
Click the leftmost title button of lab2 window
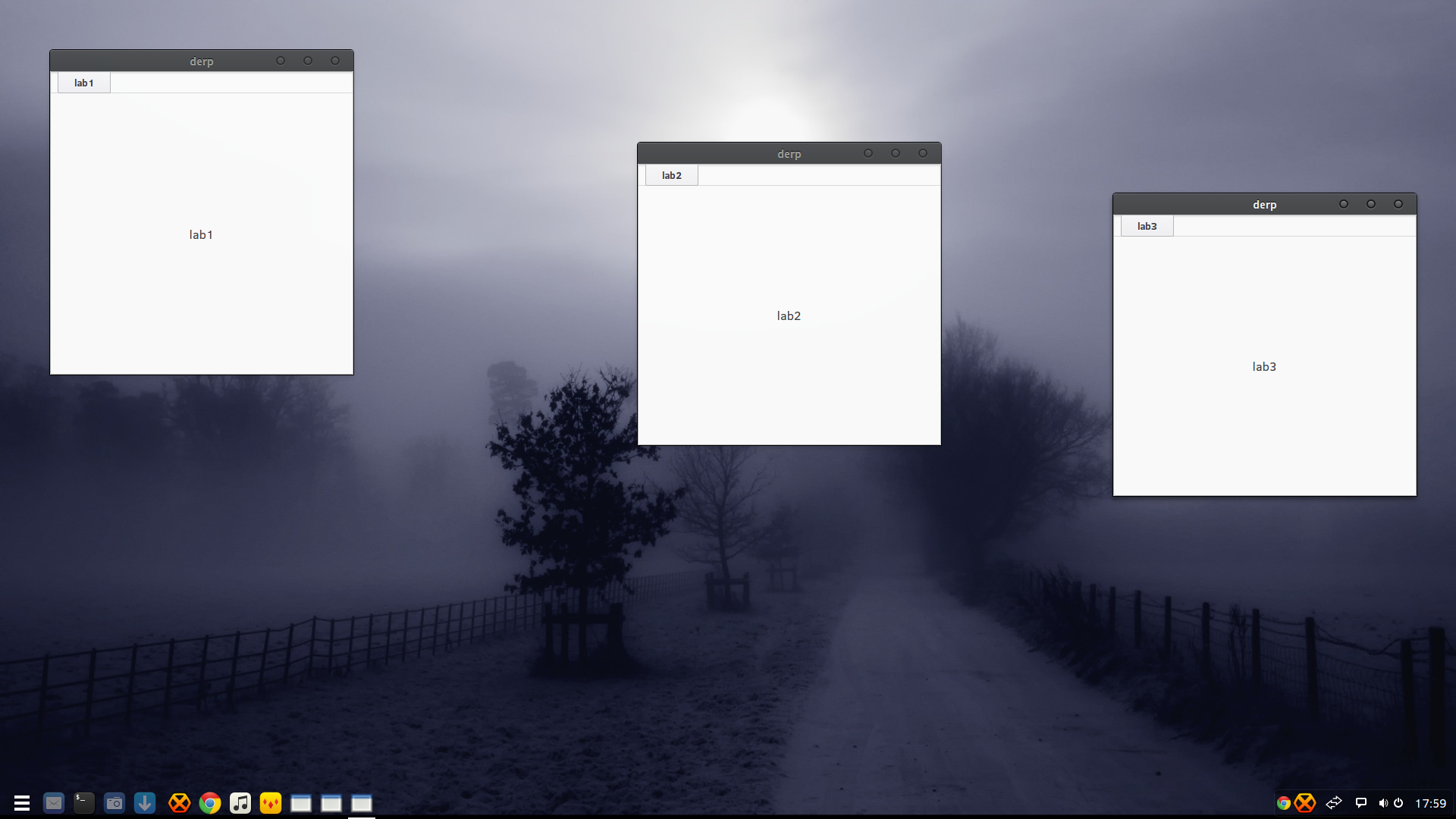coord(868,153)
